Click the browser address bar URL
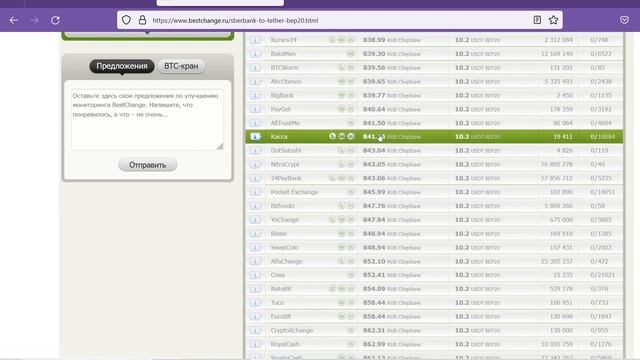Viewport: 640px width, 360px height. (x=235, y=20)
